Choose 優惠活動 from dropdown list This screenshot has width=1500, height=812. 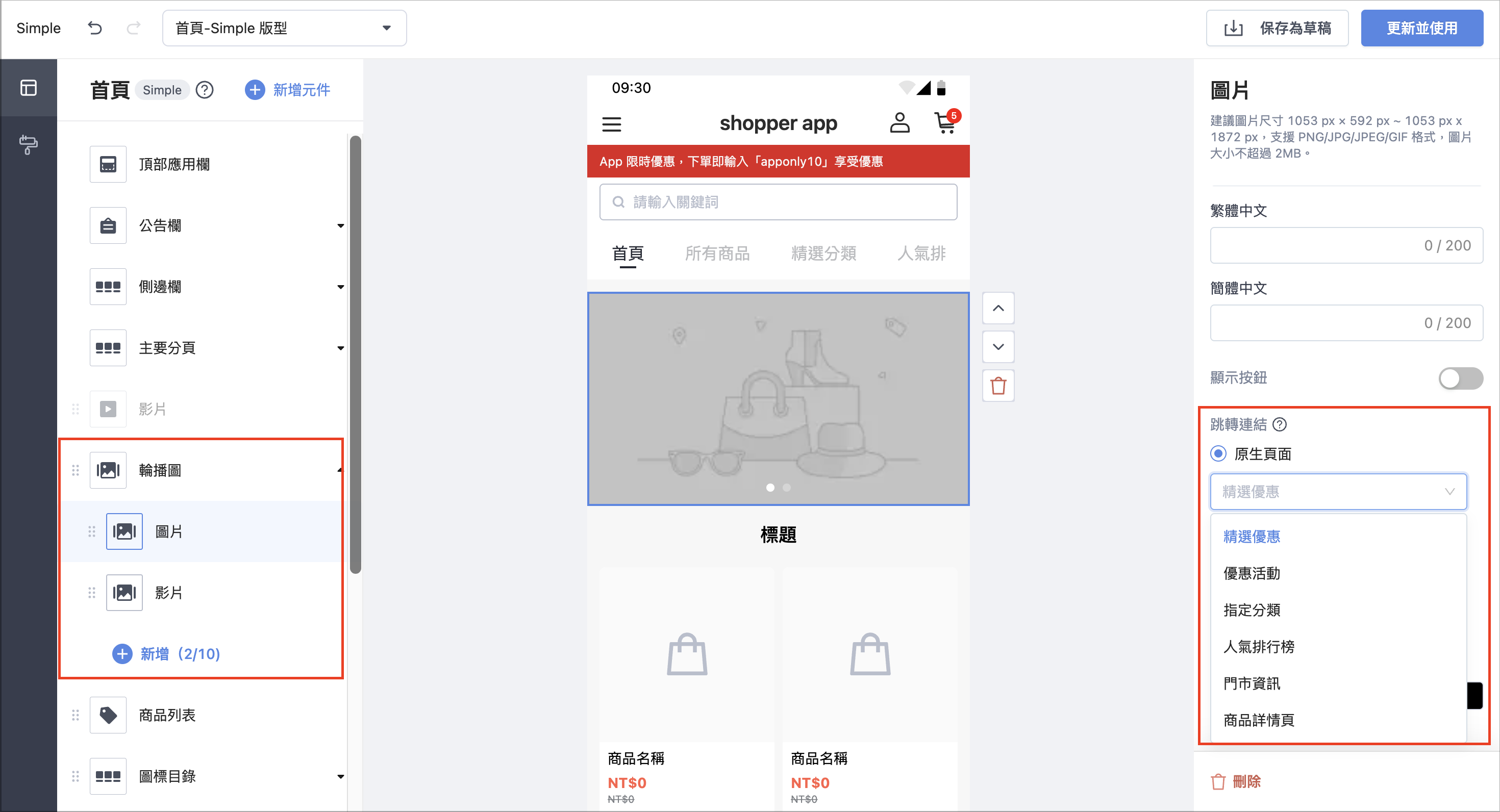tap(1338, 573)
